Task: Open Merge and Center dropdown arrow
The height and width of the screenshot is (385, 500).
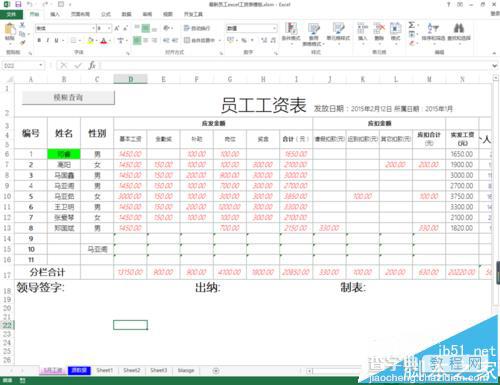Action: (x=220, y=40)
